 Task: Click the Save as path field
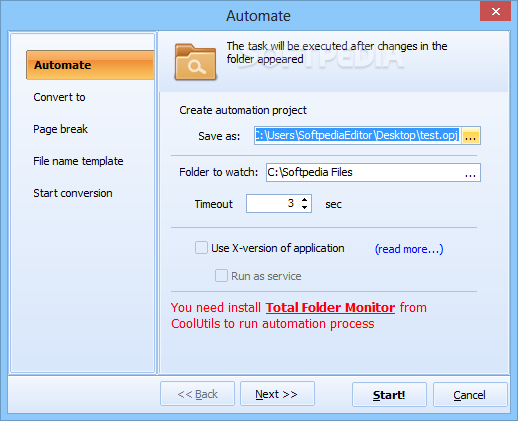(357, 135)
